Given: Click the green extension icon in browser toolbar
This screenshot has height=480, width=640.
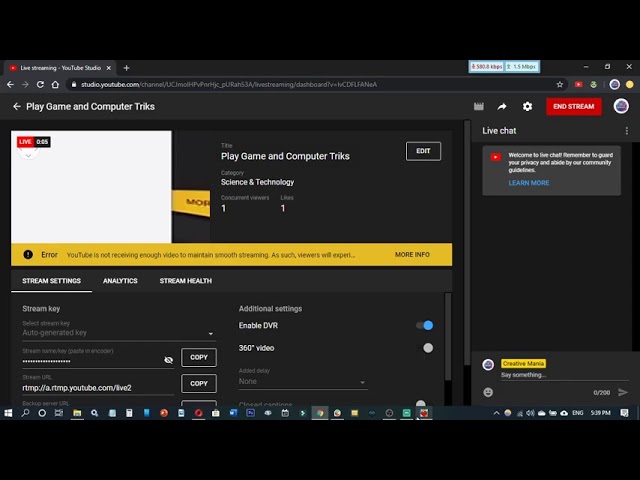Looking at the screenshot, I should tap(593, 84).
